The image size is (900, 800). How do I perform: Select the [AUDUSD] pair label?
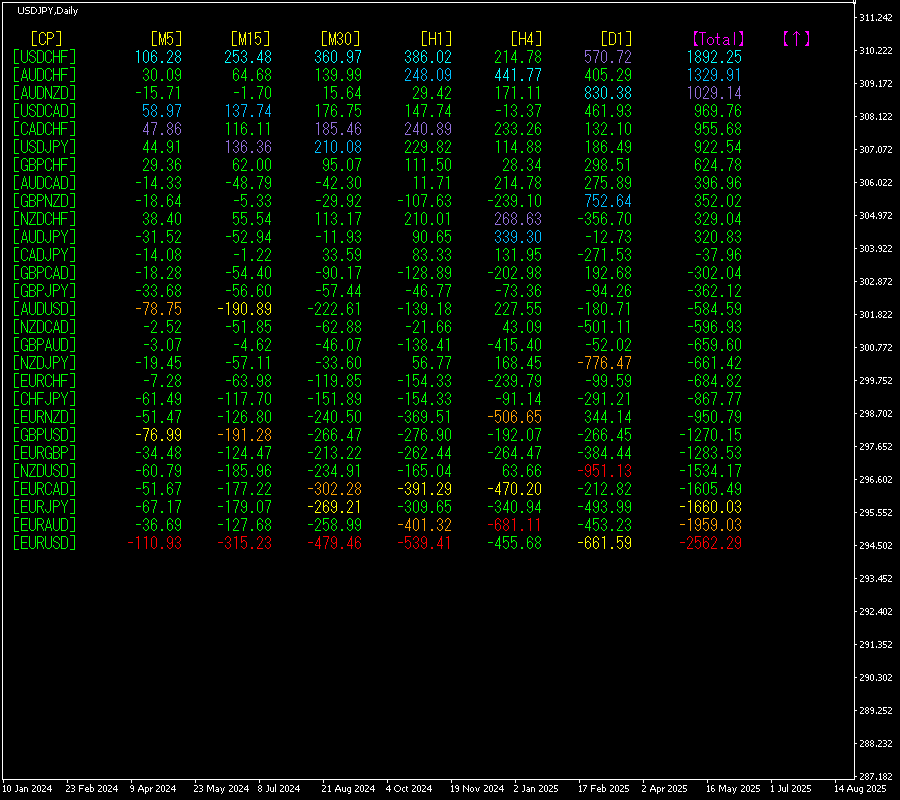[x=44, y=309]
